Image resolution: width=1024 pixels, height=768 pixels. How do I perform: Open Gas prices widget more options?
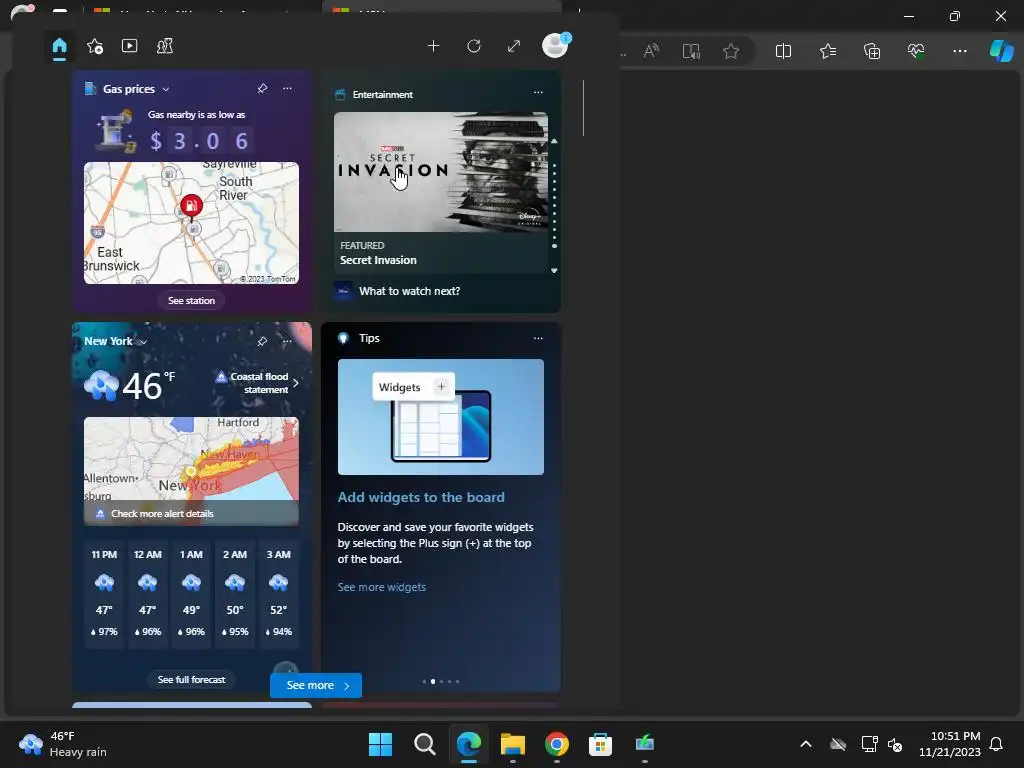click(x=287, y=88)
